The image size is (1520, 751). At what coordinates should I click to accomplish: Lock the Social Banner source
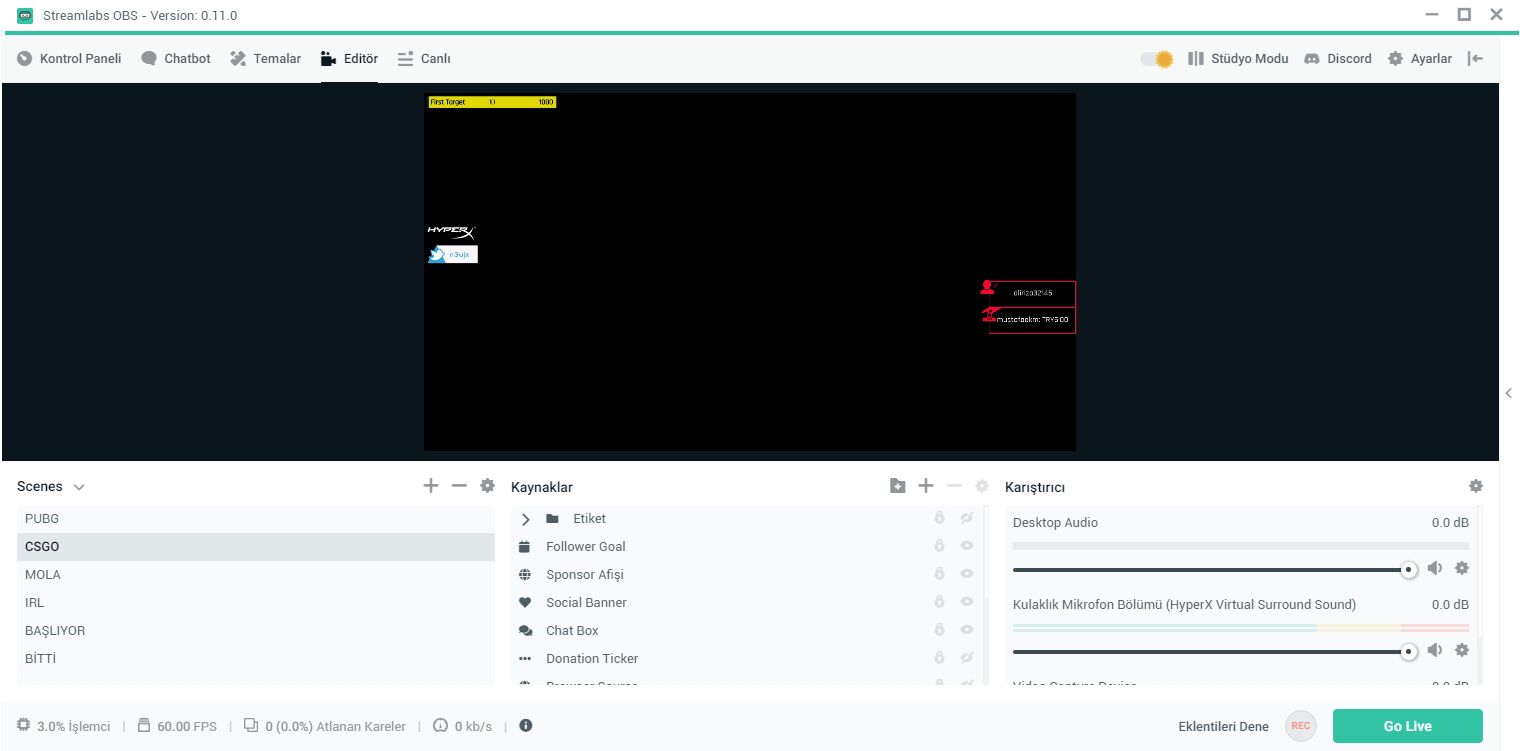tap(939, 603)
